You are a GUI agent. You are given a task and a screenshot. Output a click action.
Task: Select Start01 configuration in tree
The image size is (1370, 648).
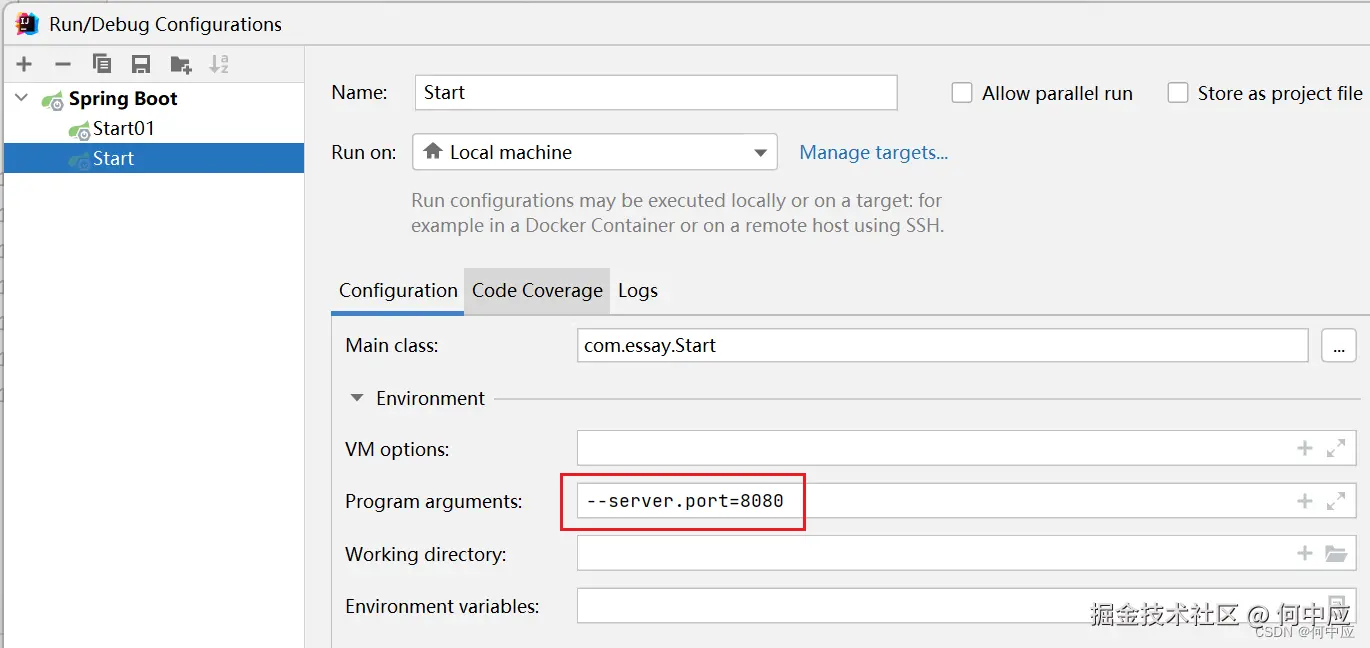point(123,129)
